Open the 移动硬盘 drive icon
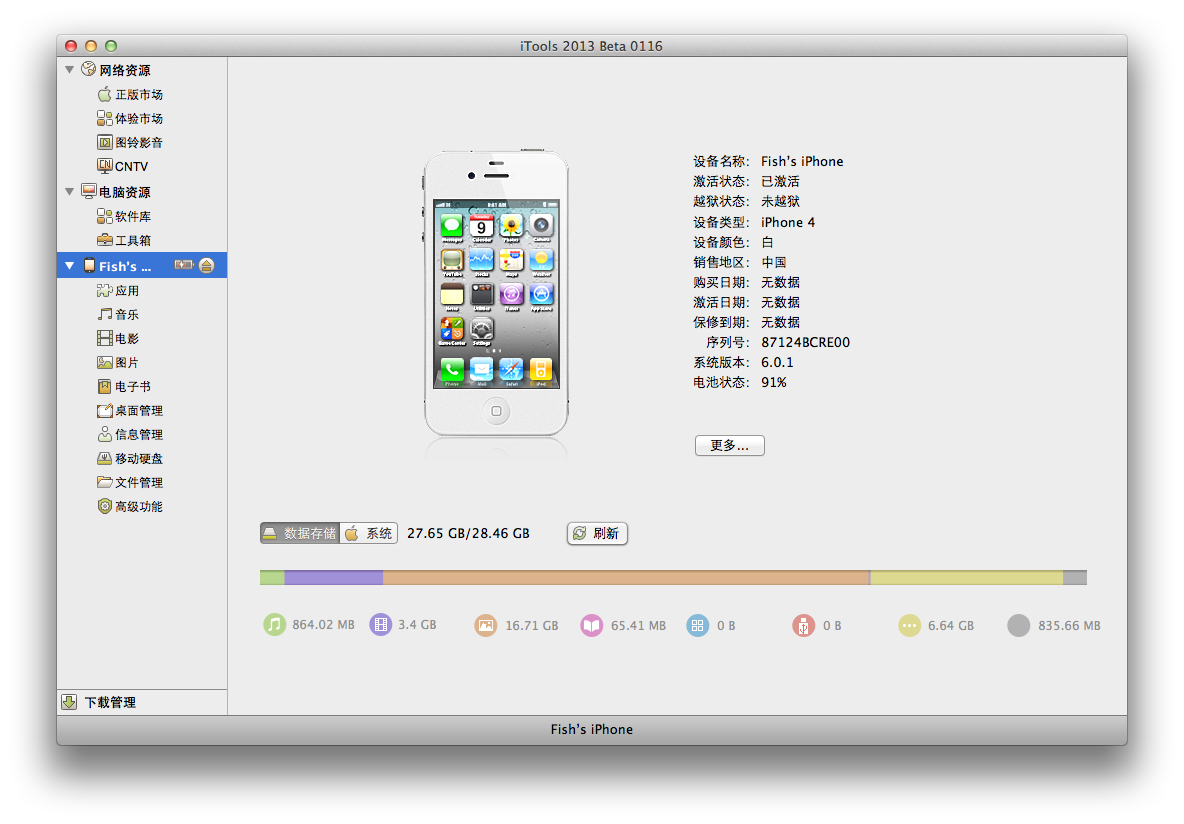Viewport: 1184px width, 824px height. [104, 458]
